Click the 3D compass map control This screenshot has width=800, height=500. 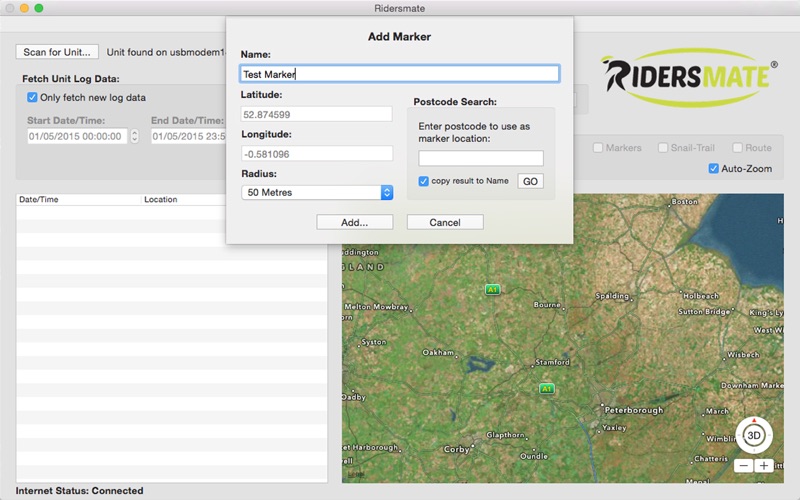[754, 435]
